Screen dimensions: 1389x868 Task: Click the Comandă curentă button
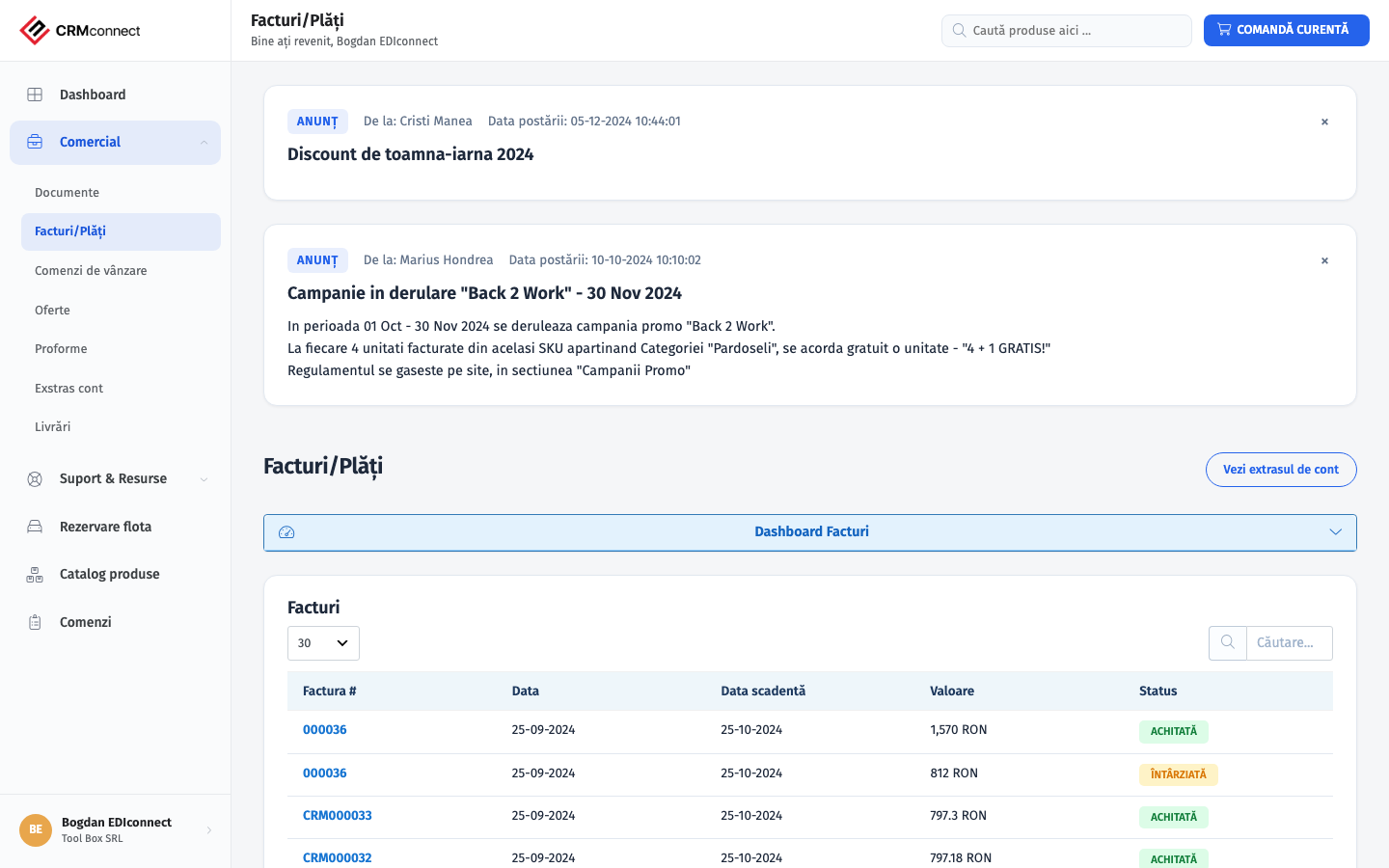(x=1287, y=30)
